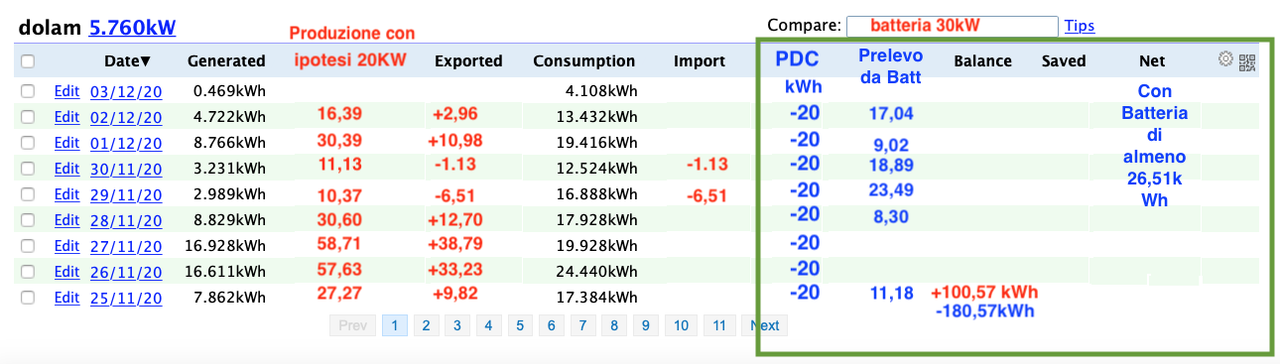Check the box for 28/11/20 row
Viewport: 1280px width, 364px height.
[x=28, y=220]
